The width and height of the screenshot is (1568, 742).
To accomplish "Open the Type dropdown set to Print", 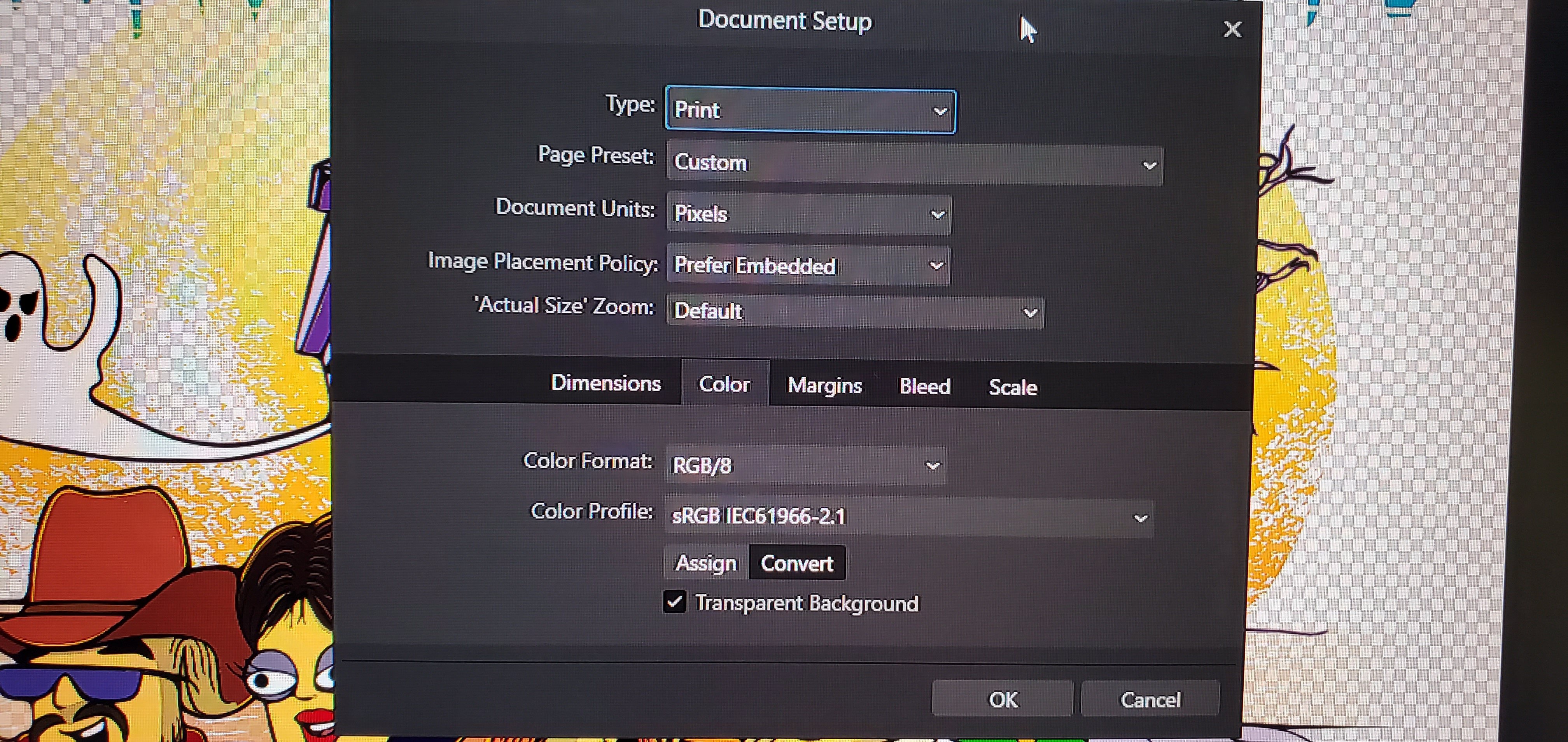I will click(810, 110).
